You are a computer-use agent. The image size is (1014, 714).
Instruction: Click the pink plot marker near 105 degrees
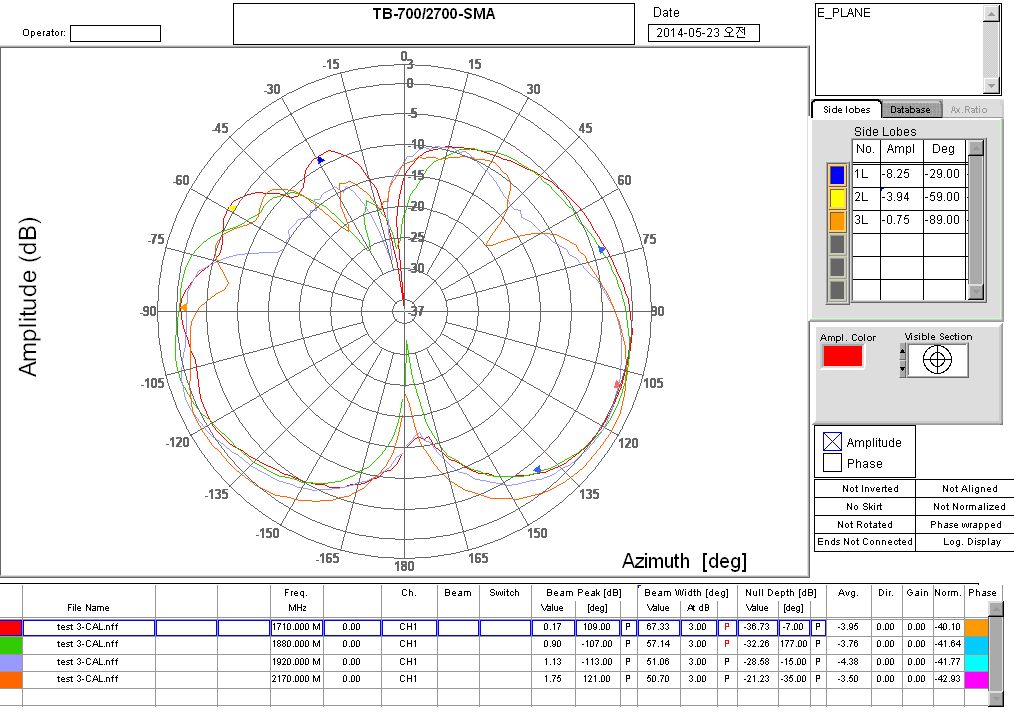coord(618,385)
